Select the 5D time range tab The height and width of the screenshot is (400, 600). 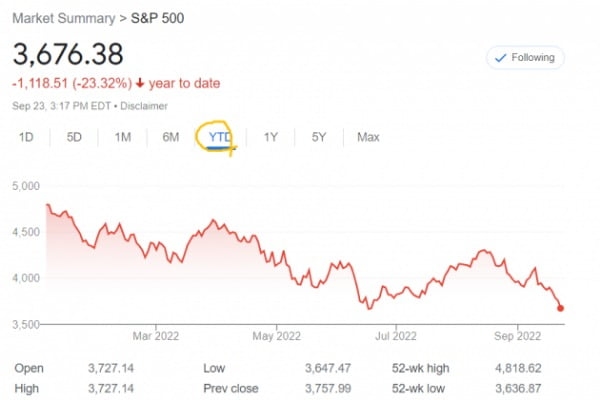pos(74,137)
